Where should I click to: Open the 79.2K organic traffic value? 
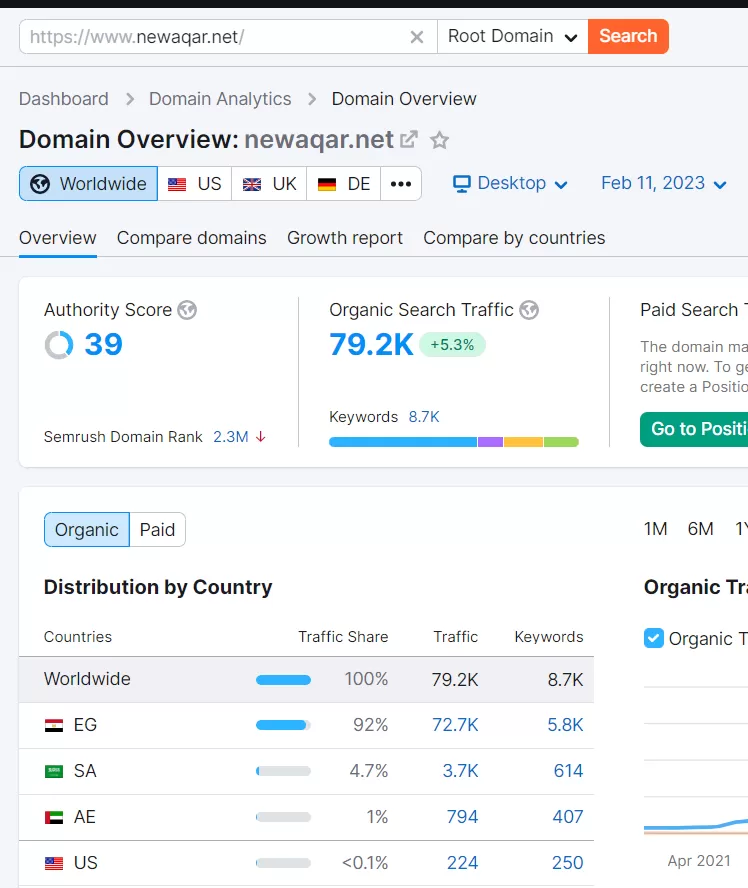point(371,344)
